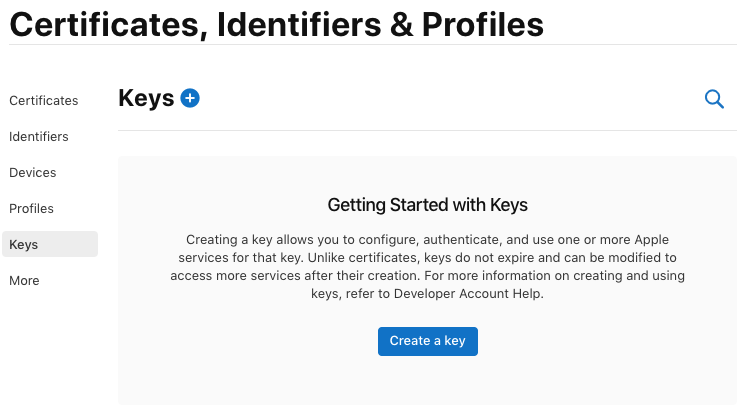Open the Certificates section in sidebar

(43, 100)
